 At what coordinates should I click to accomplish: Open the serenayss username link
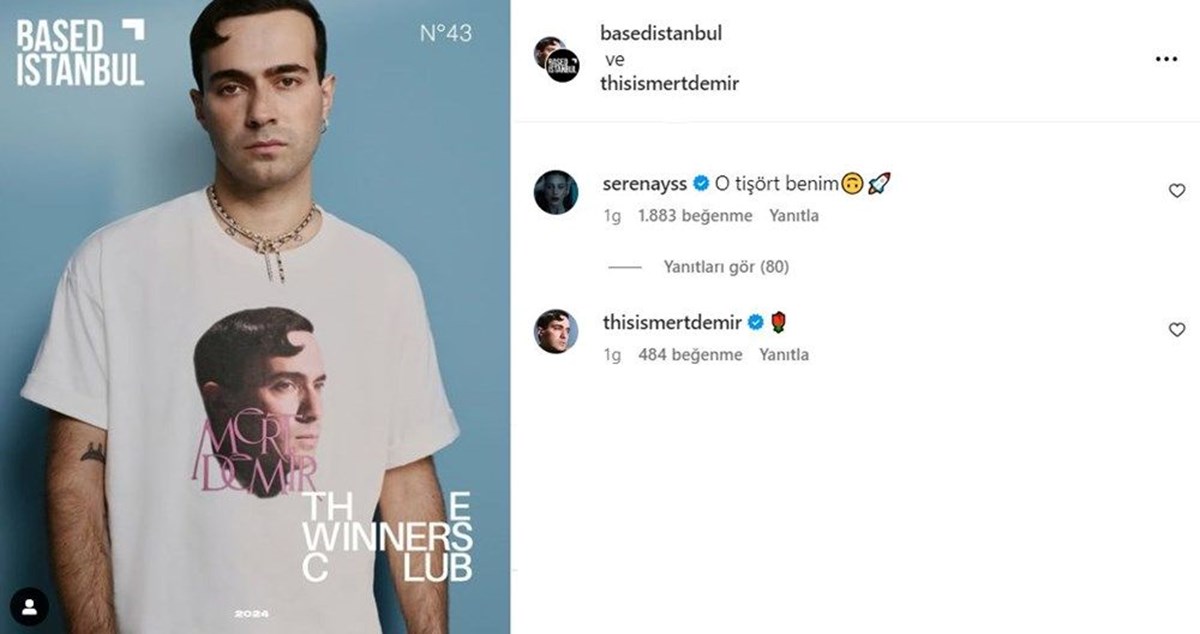(x=644, y=183)
